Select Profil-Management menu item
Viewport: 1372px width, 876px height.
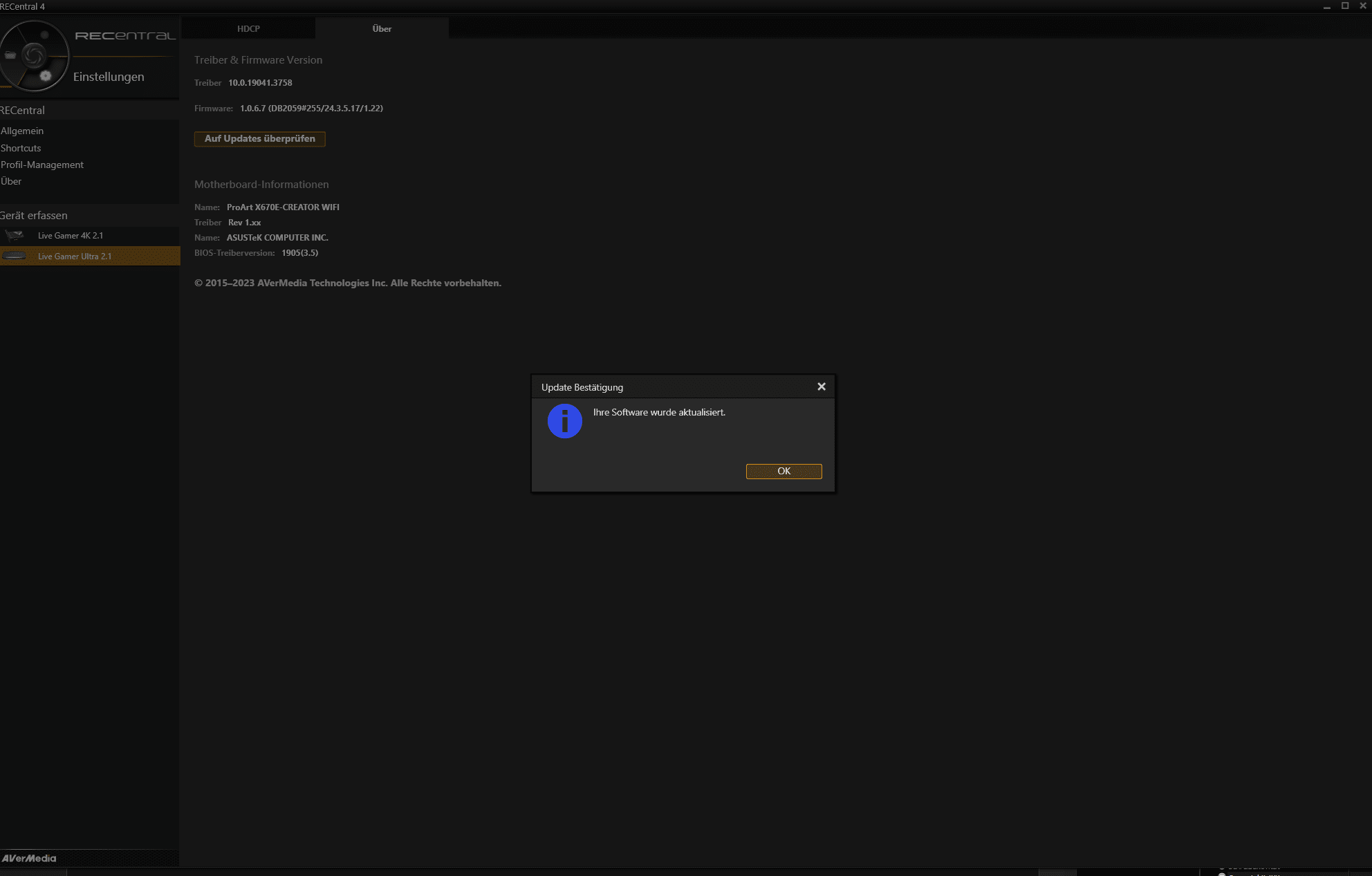42,163
